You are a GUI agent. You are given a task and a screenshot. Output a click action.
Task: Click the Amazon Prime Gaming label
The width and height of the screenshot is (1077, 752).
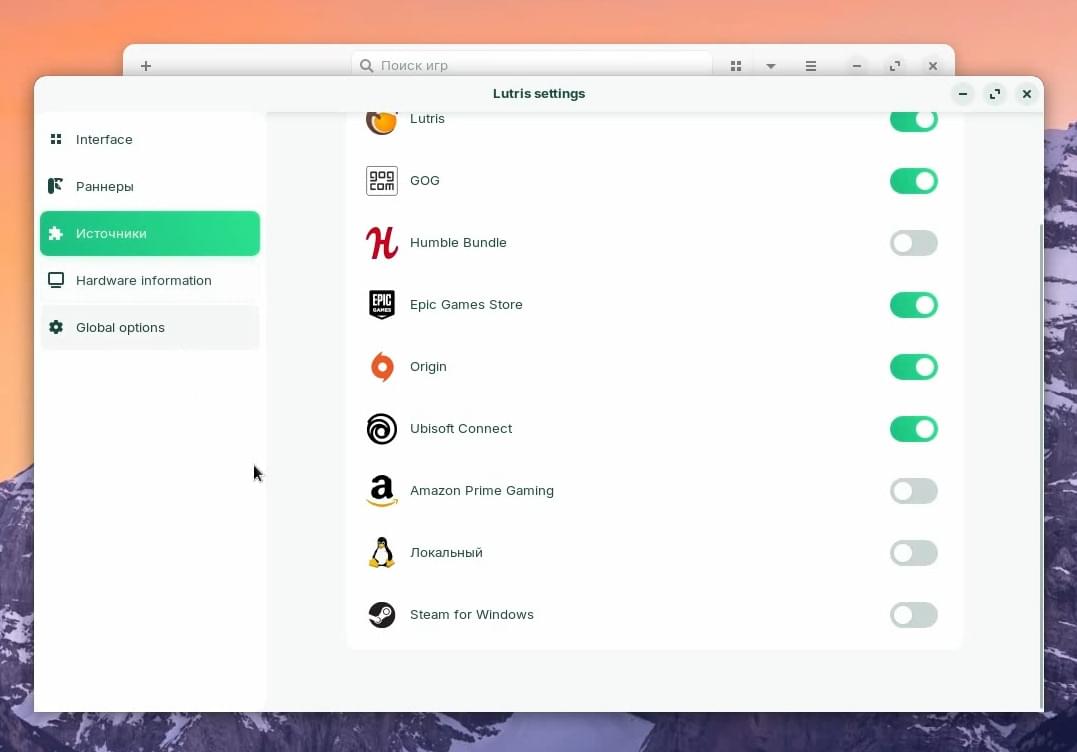[481, 490]
